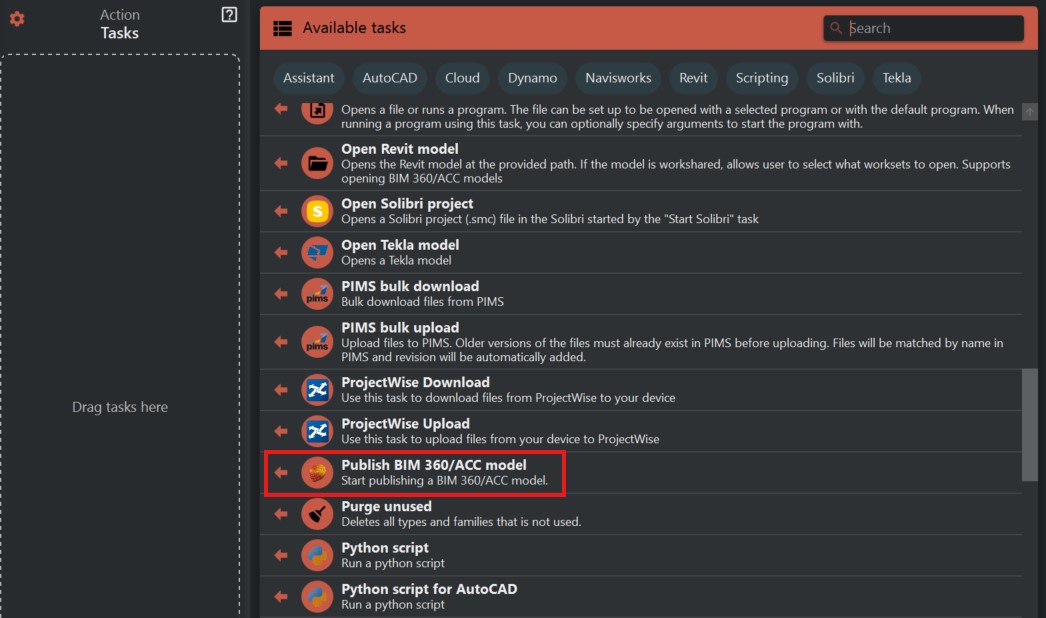
Task: Select the Navisworks filter chip
Action: tap(618, 78)
